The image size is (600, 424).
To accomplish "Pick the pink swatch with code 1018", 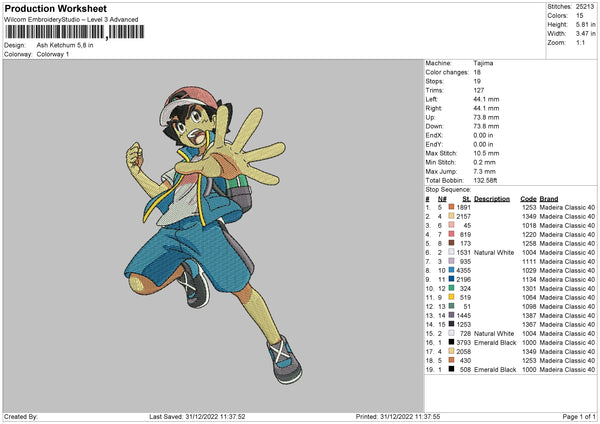I will coord(451,225).
